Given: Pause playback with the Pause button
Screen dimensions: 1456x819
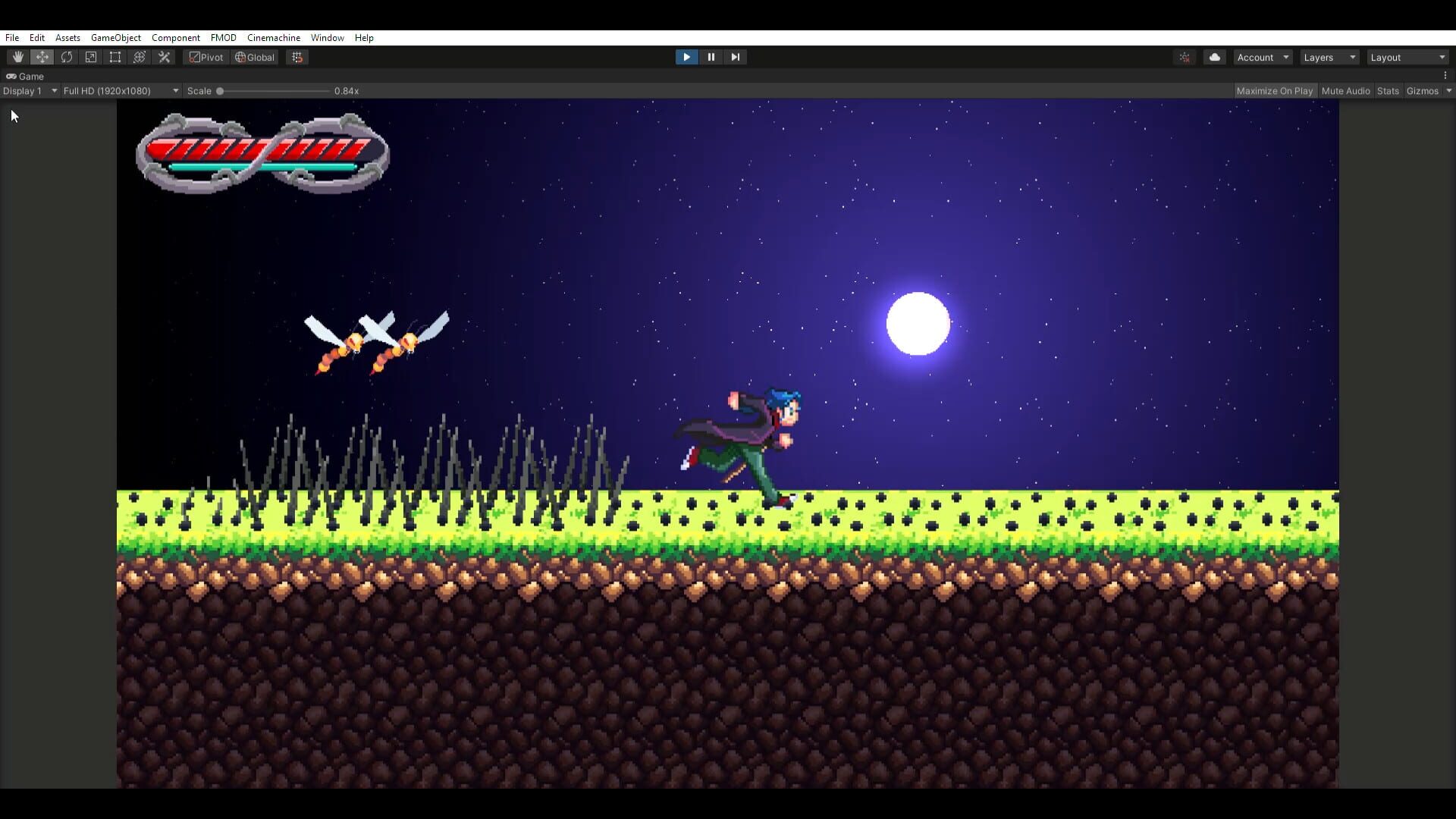Looking at the screenshot, I should [x=711, y=57].
